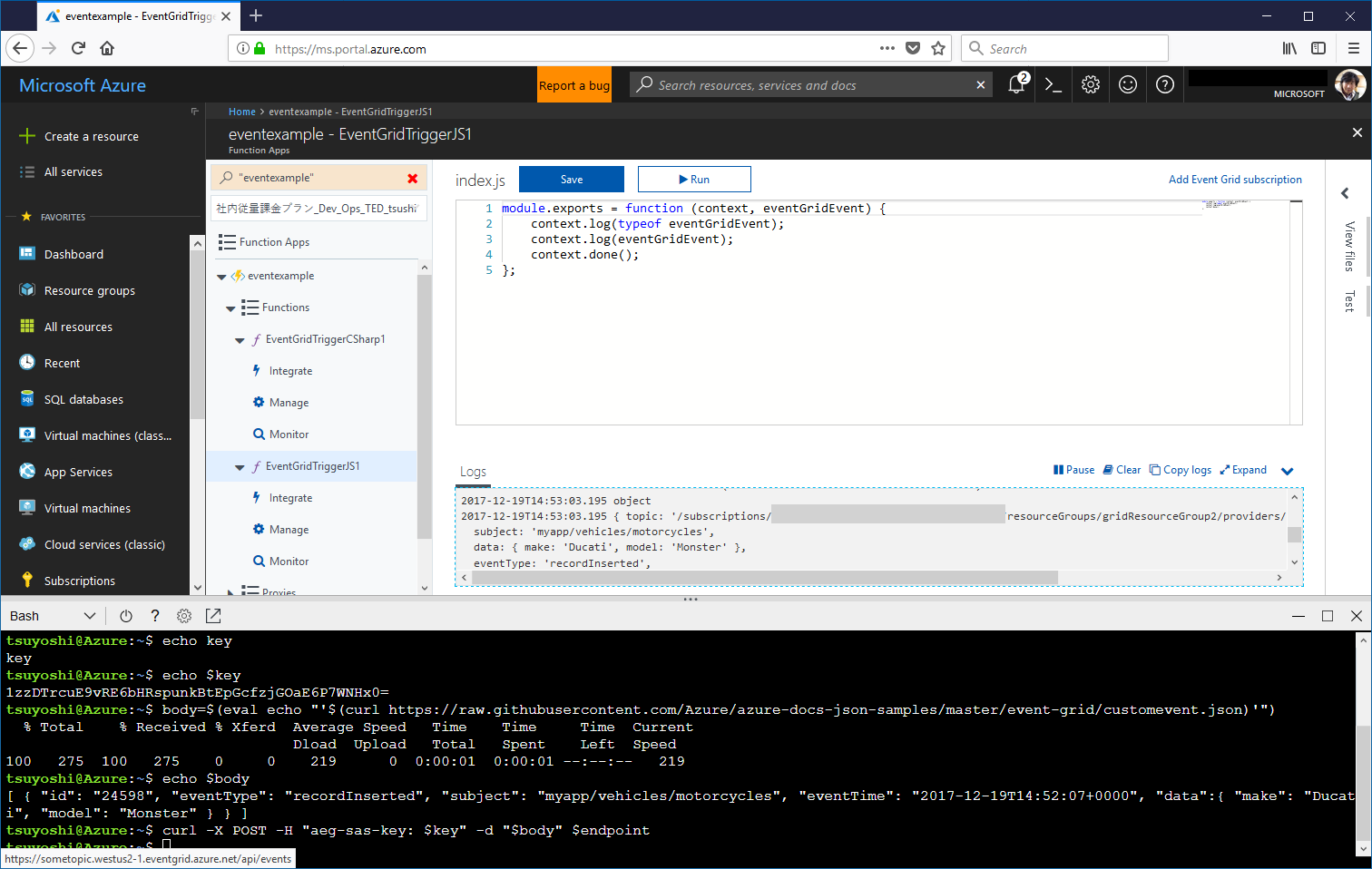The image size is (1372, 869).
Task: Clear the Azure resource search box
Action: pos(980,84)
